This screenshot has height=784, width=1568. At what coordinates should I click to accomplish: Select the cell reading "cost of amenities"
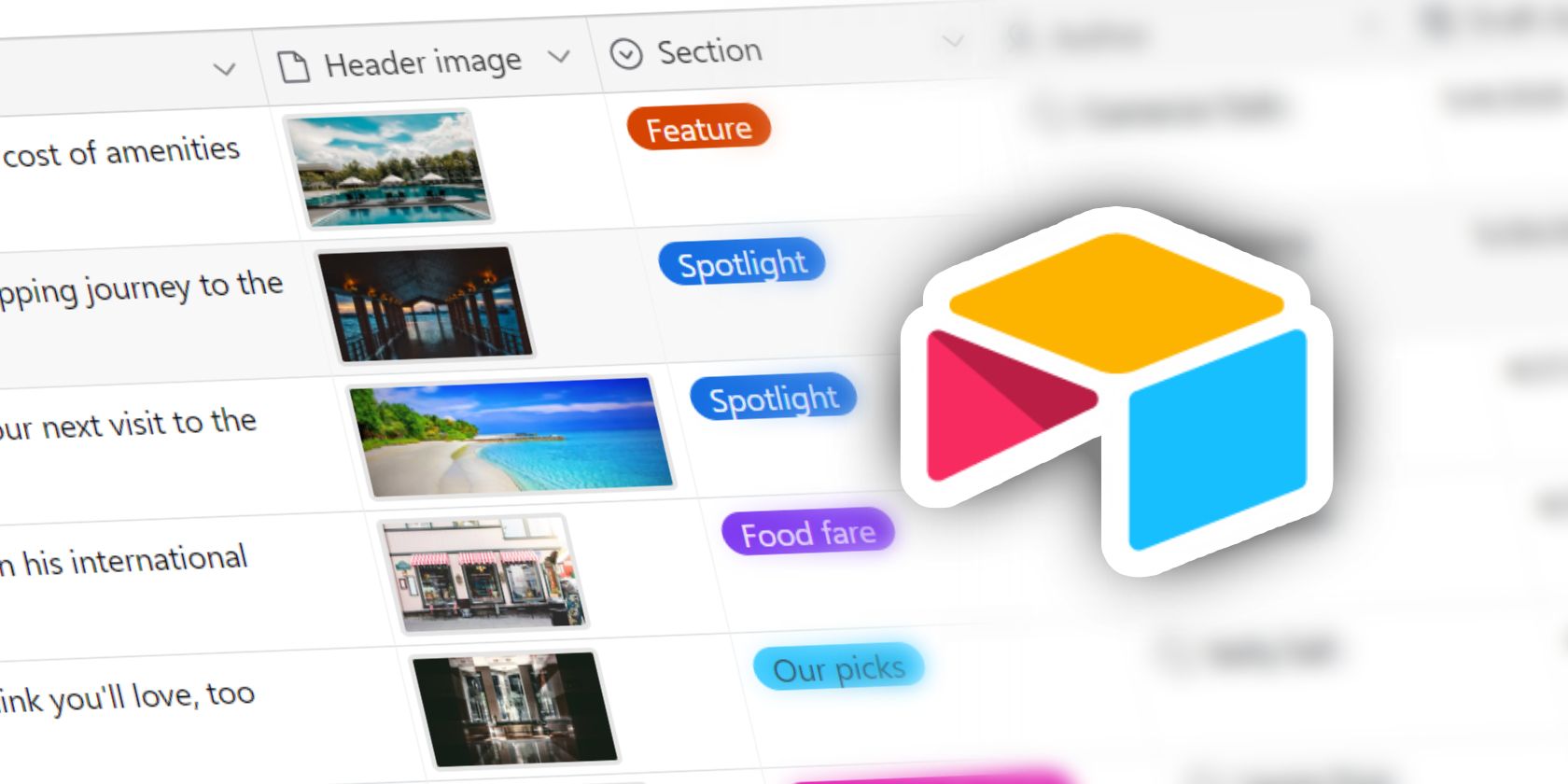121,151
